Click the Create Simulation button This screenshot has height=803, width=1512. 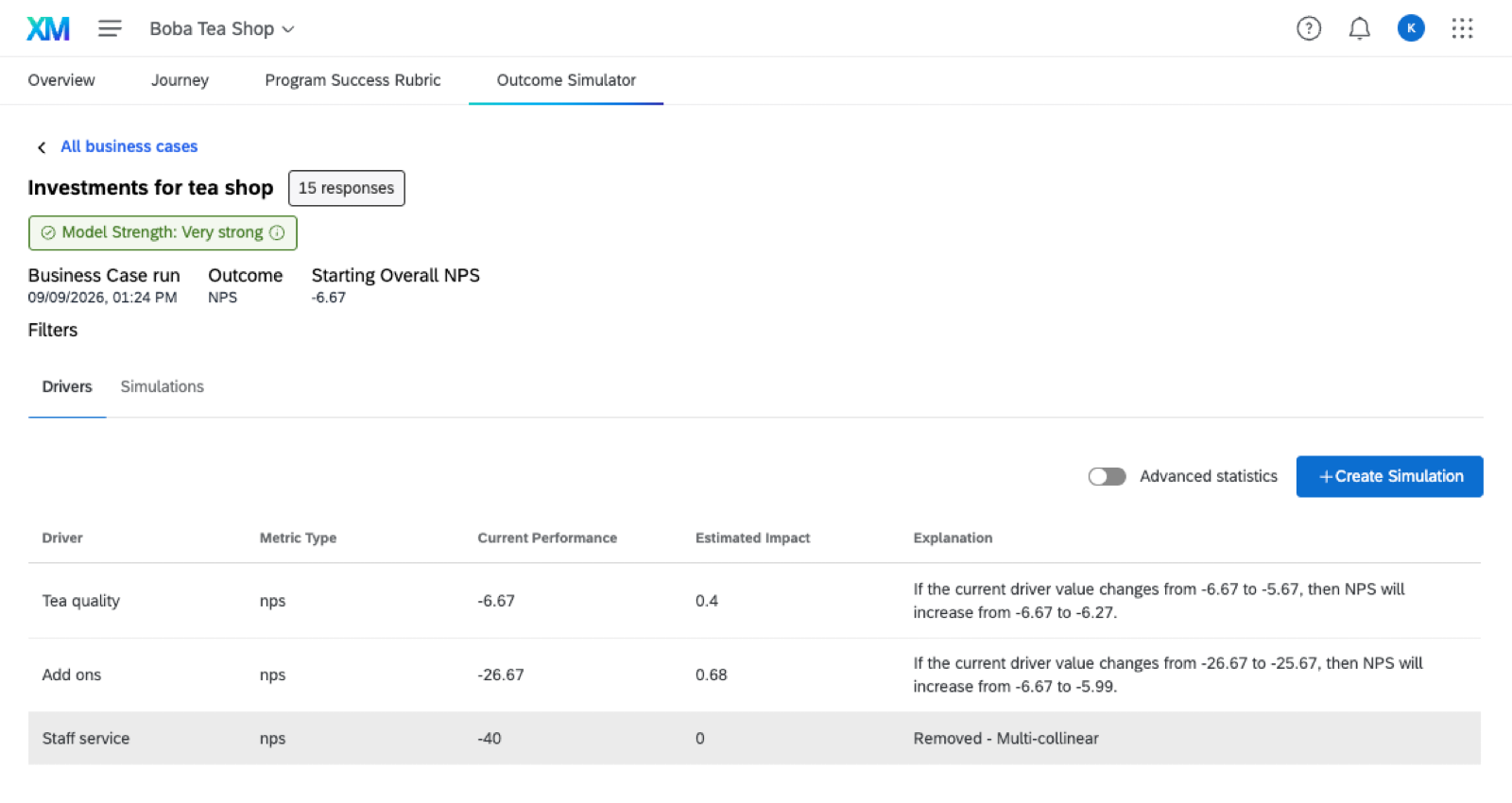[1389, 476]
